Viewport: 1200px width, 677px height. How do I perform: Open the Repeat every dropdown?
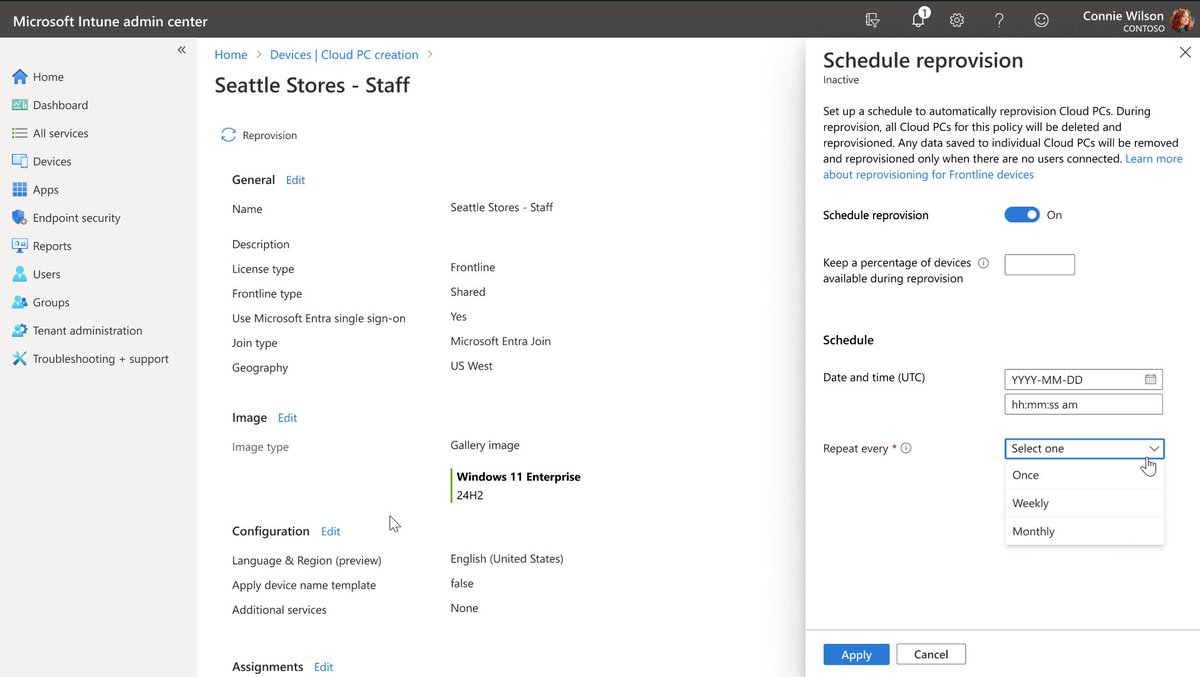coord(1084,448)
